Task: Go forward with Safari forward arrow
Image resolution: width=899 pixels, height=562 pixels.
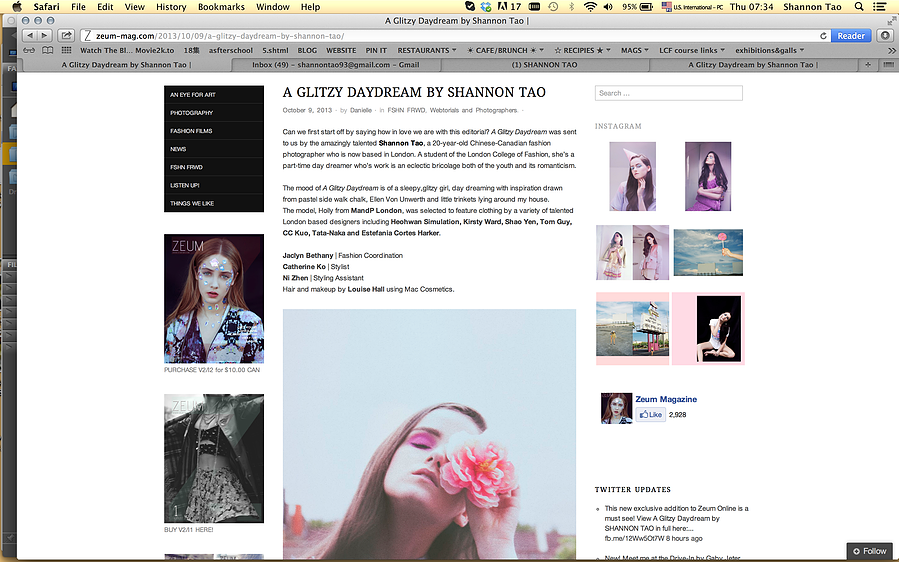Action: click(44, 36)
